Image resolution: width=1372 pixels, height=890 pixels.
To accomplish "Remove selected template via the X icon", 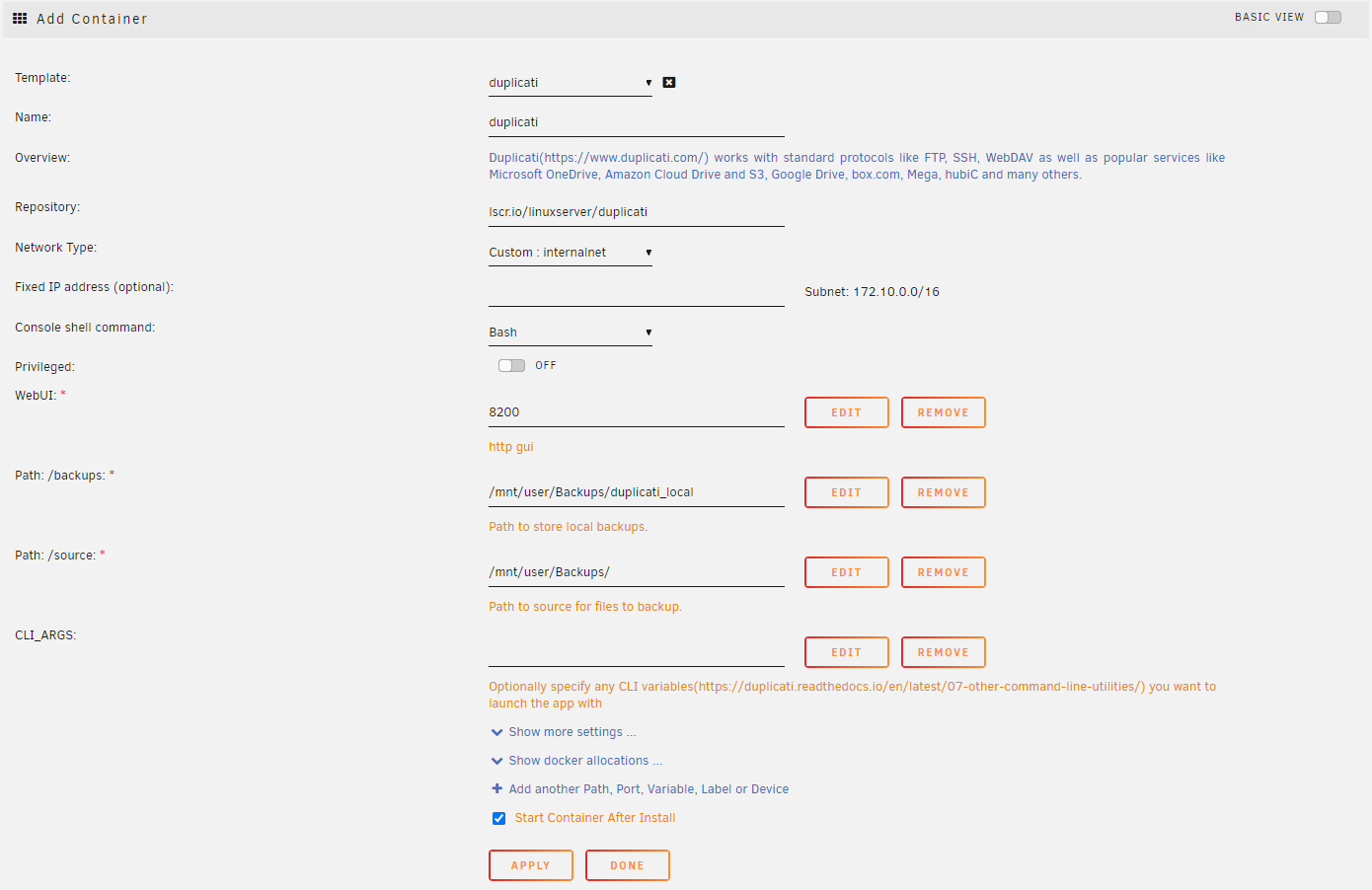I will click(669, 82).
